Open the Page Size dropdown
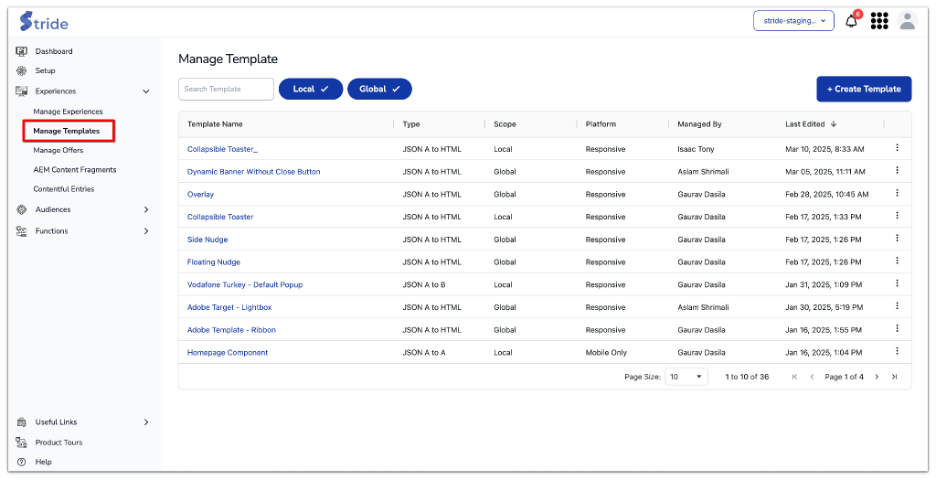Viewport: 936px width, 480px height. (x=686, y=377)
